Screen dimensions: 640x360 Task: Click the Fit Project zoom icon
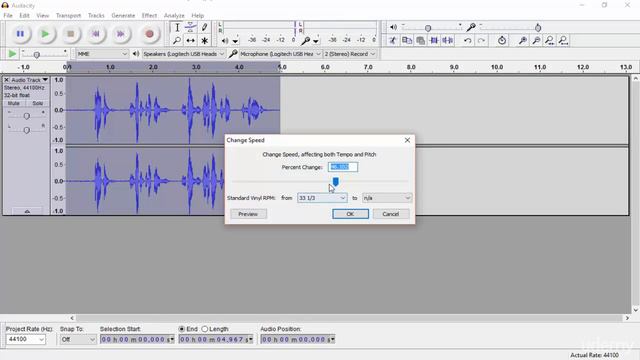(x=563, y=40)
